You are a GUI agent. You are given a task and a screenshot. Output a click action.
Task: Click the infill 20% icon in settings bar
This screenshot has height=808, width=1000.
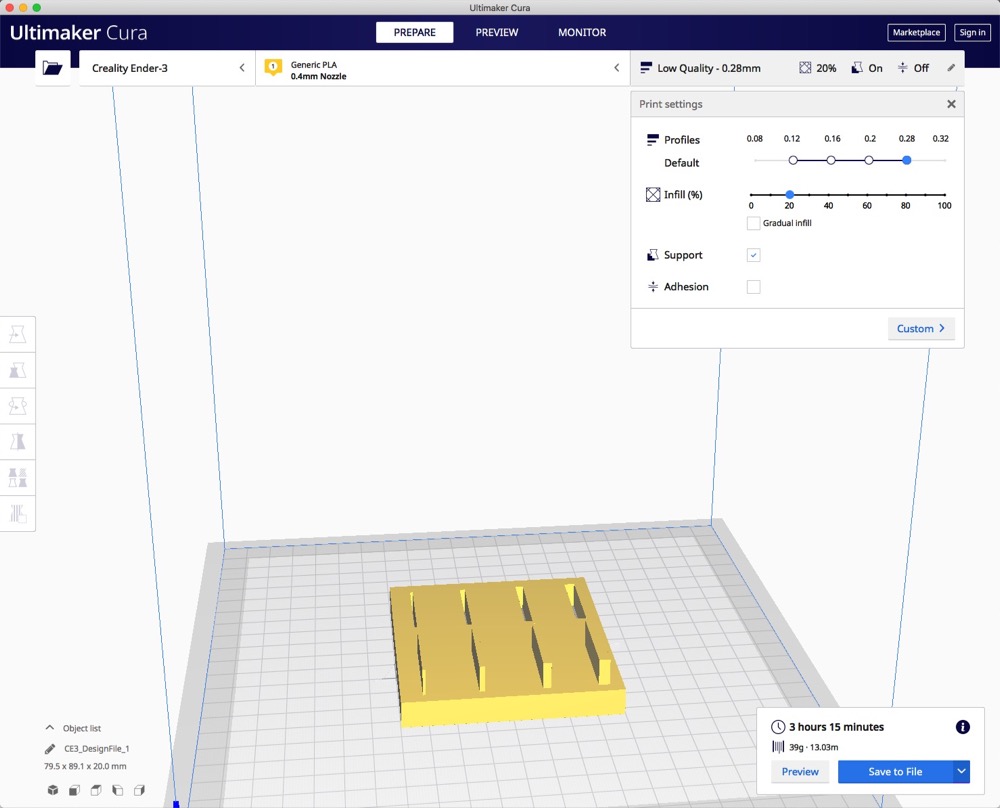pyautogui.click(x=805, y=68)
